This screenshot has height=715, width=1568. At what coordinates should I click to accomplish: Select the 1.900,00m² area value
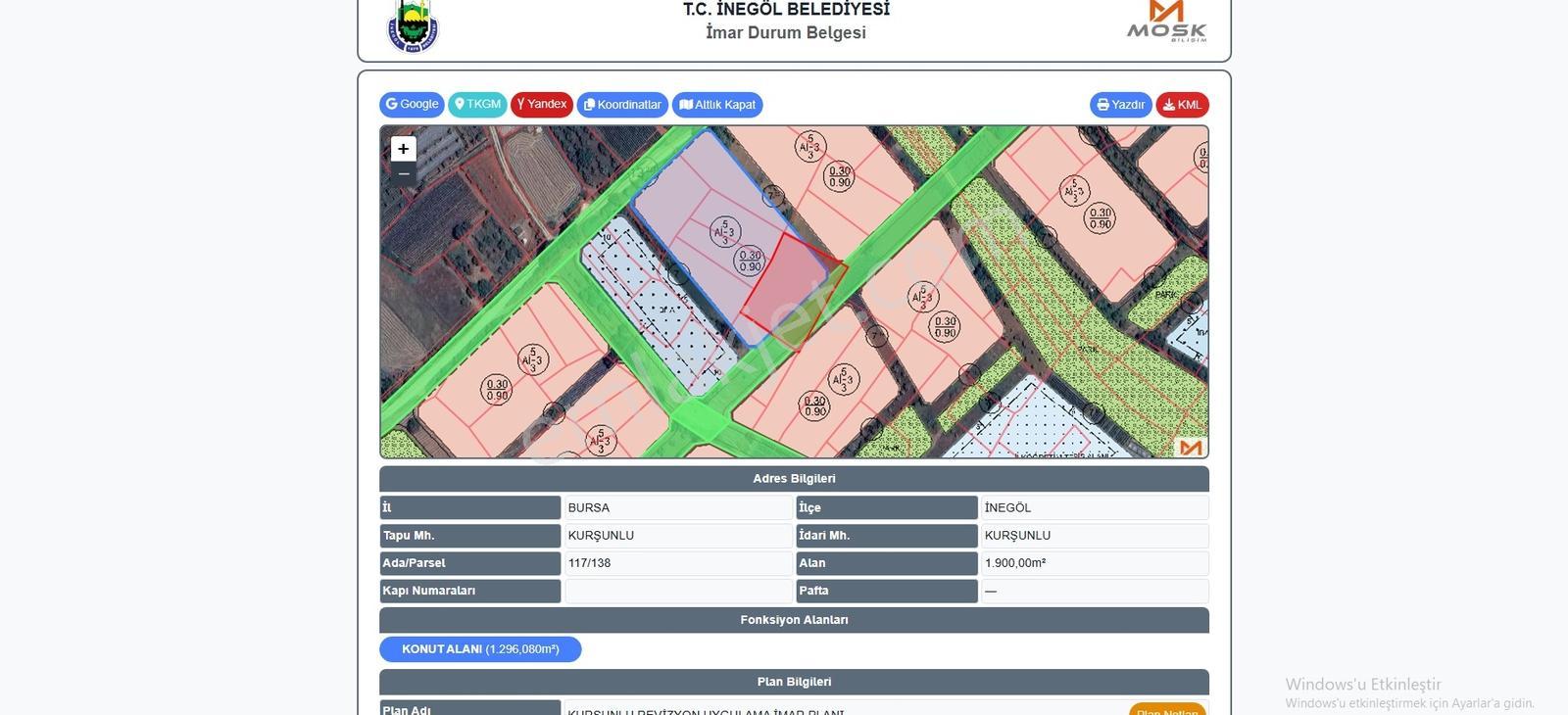pyautogui.click(x=1095, y=563)
